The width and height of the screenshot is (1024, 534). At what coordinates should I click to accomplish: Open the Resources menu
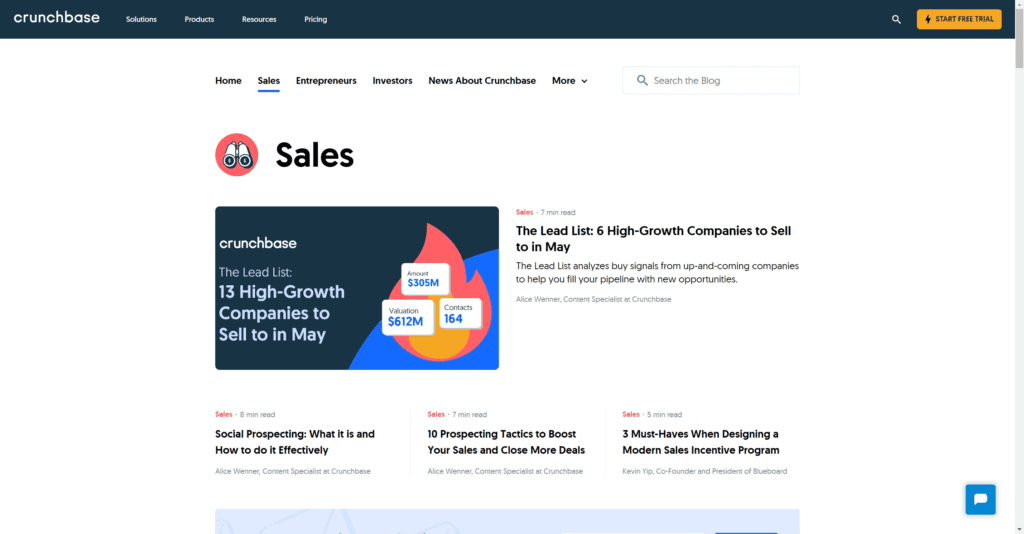tap(259, 20)
